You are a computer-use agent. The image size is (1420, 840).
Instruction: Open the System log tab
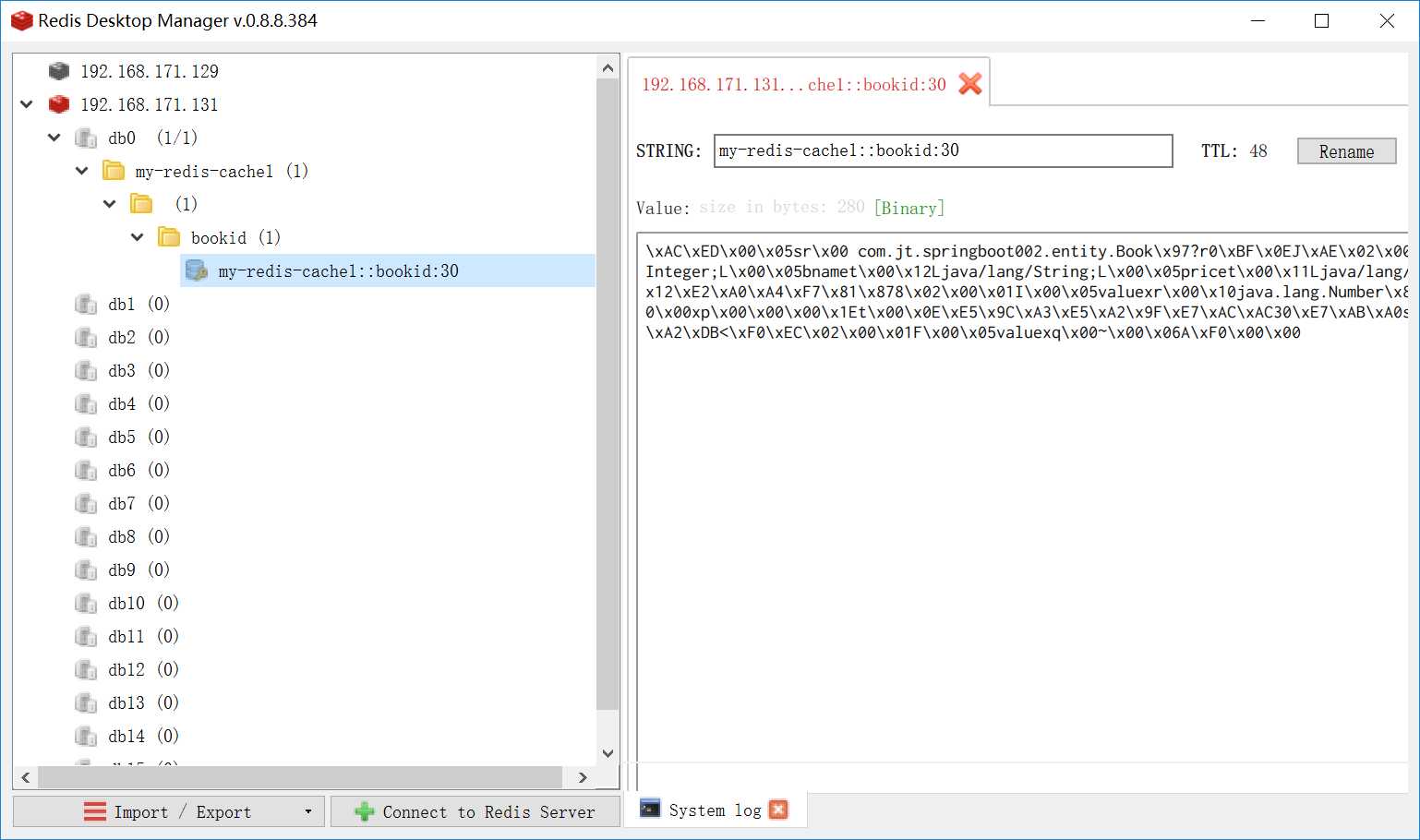click(715, 810)
